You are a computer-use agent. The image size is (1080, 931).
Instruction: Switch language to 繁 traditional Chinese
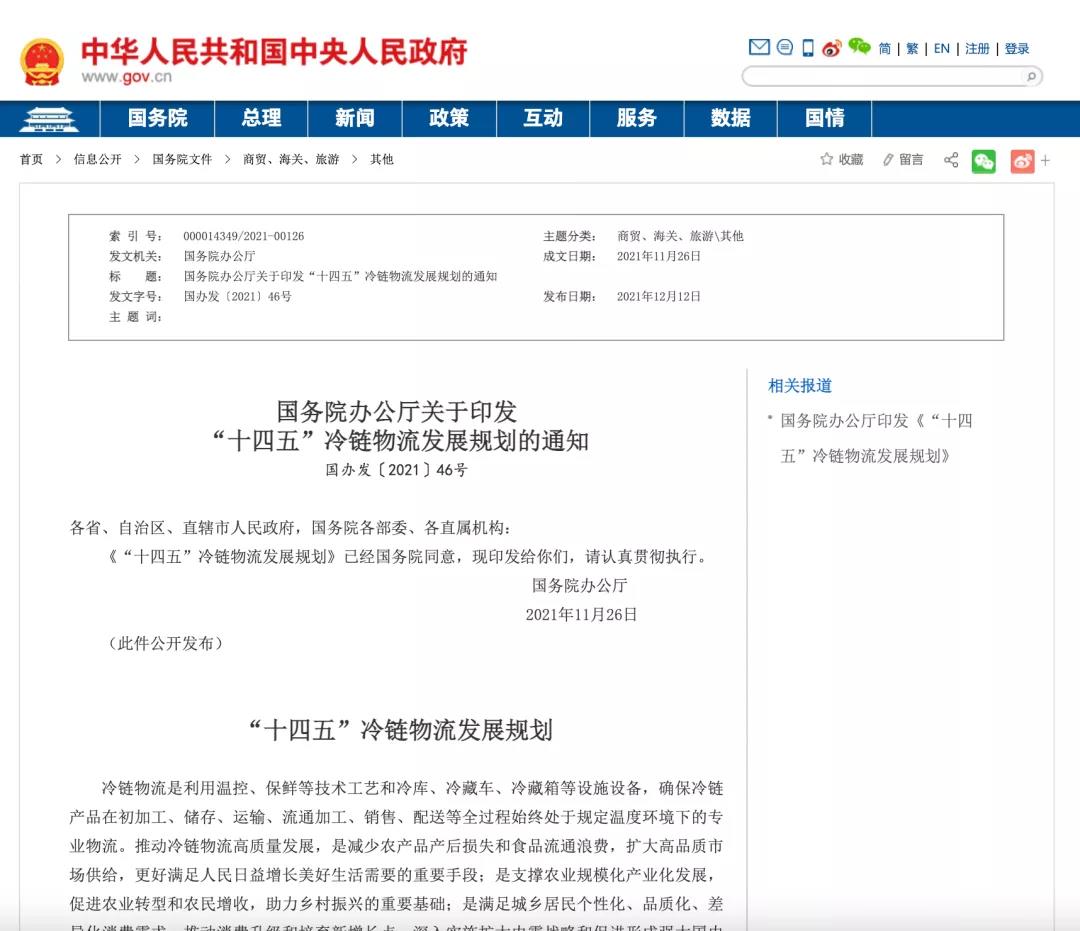912,49
